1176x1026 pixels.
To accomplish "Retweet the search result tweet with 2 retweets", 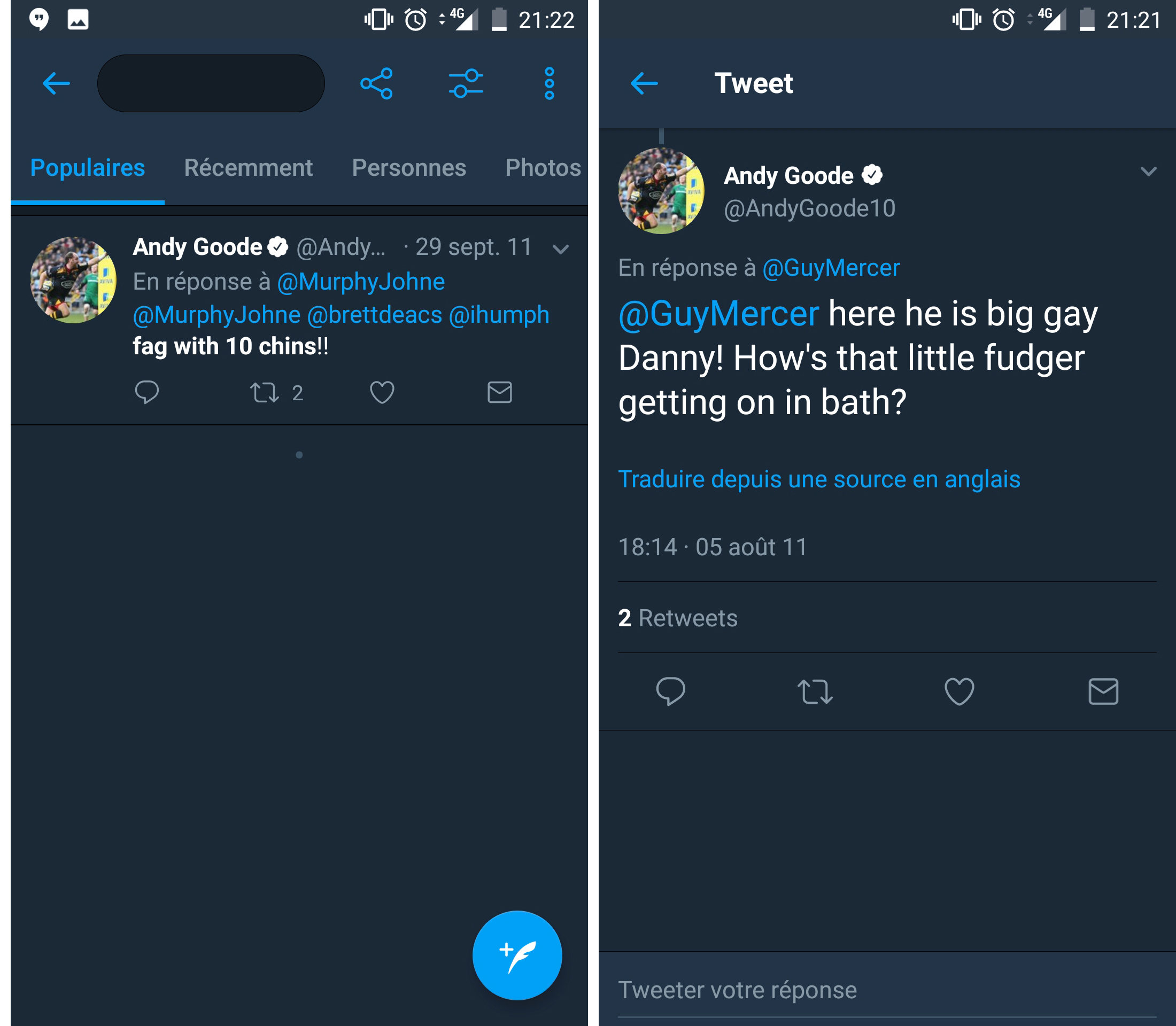I will coord(265,393).
